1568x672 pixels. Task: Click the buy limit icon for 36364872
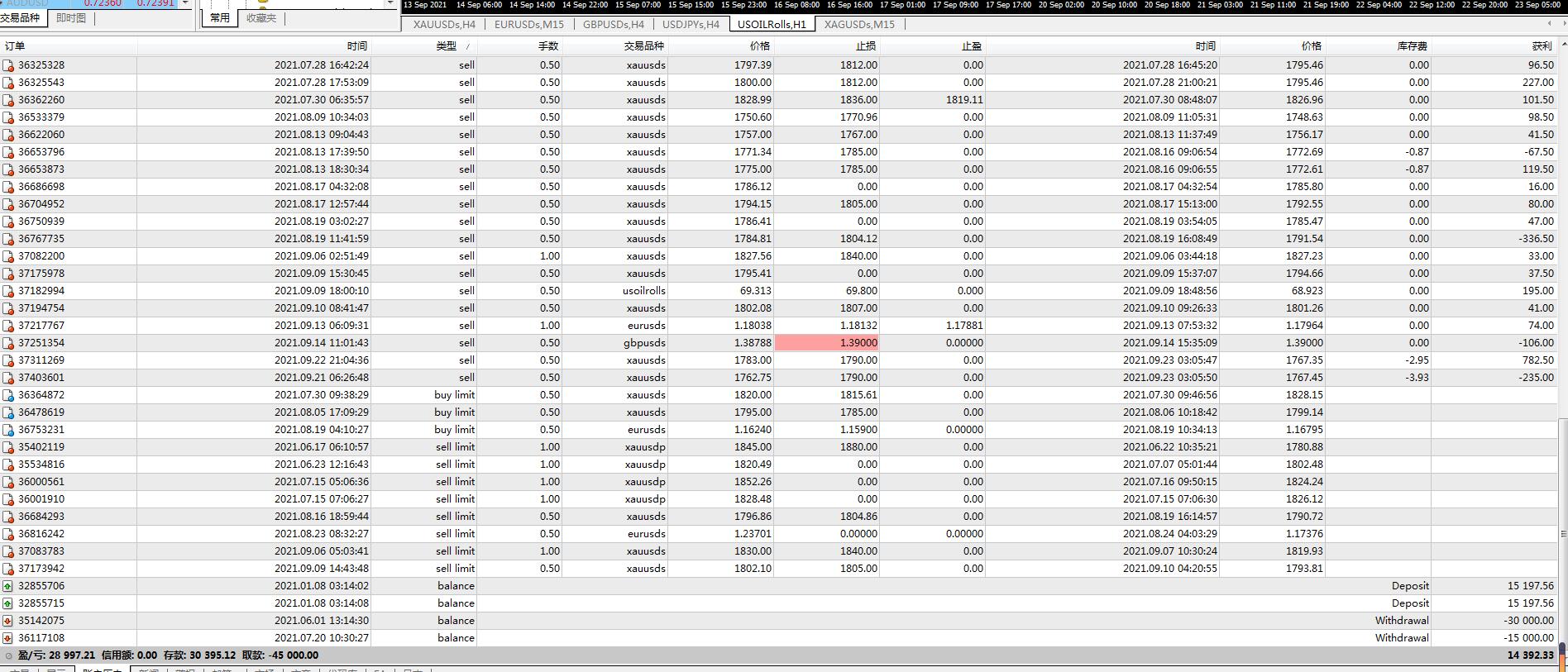pos(8,395)
